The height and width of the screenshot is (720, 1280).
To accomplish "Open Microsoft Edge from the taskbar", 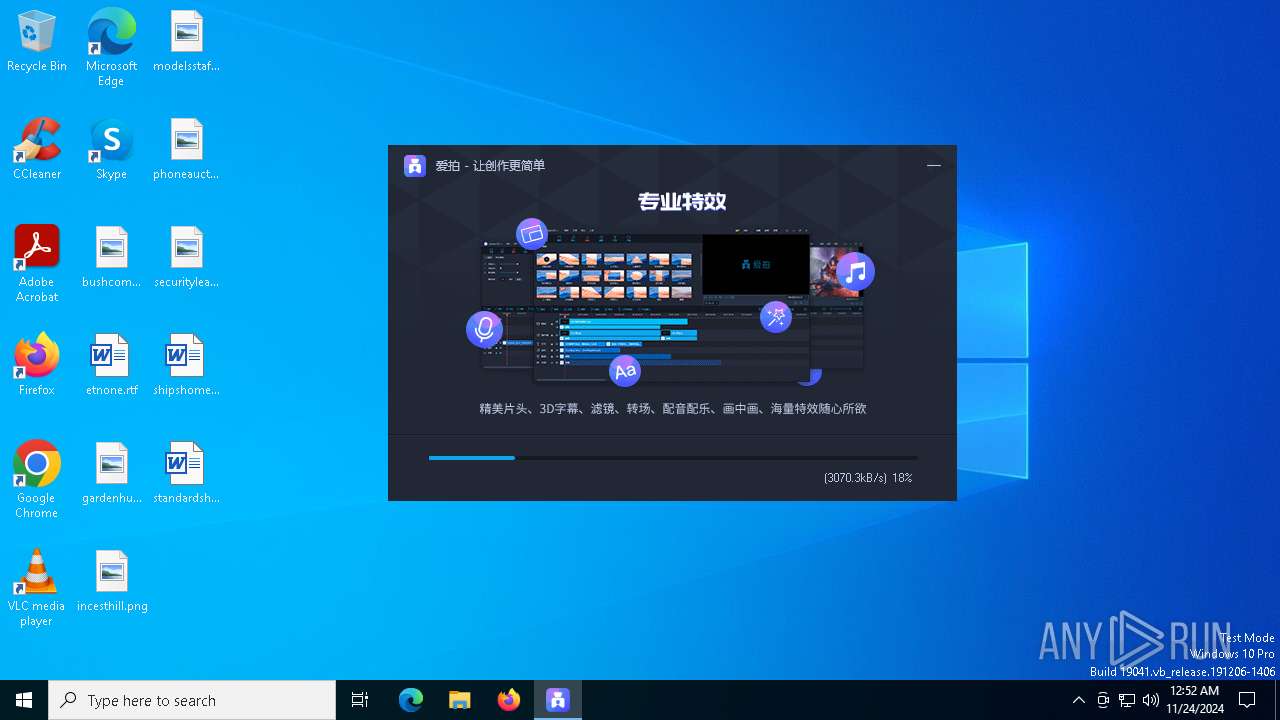I will (x=411, y=700).
